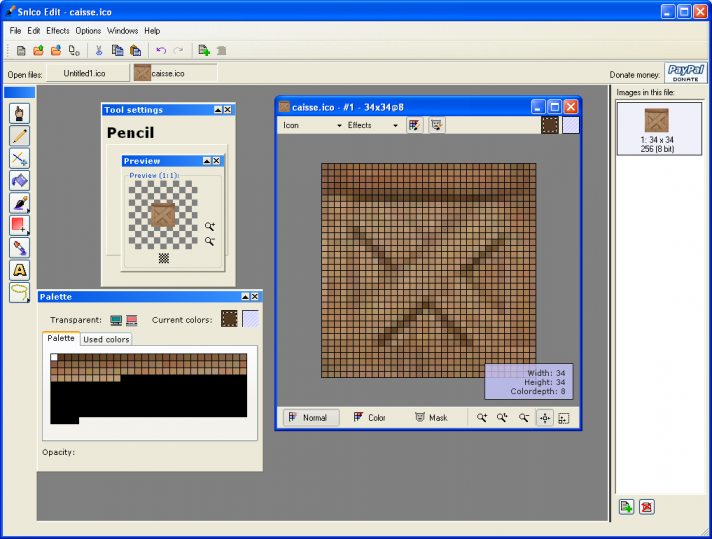
Task: Activate the Color picker eyedropper tool
Action: (x=19, y=247)
